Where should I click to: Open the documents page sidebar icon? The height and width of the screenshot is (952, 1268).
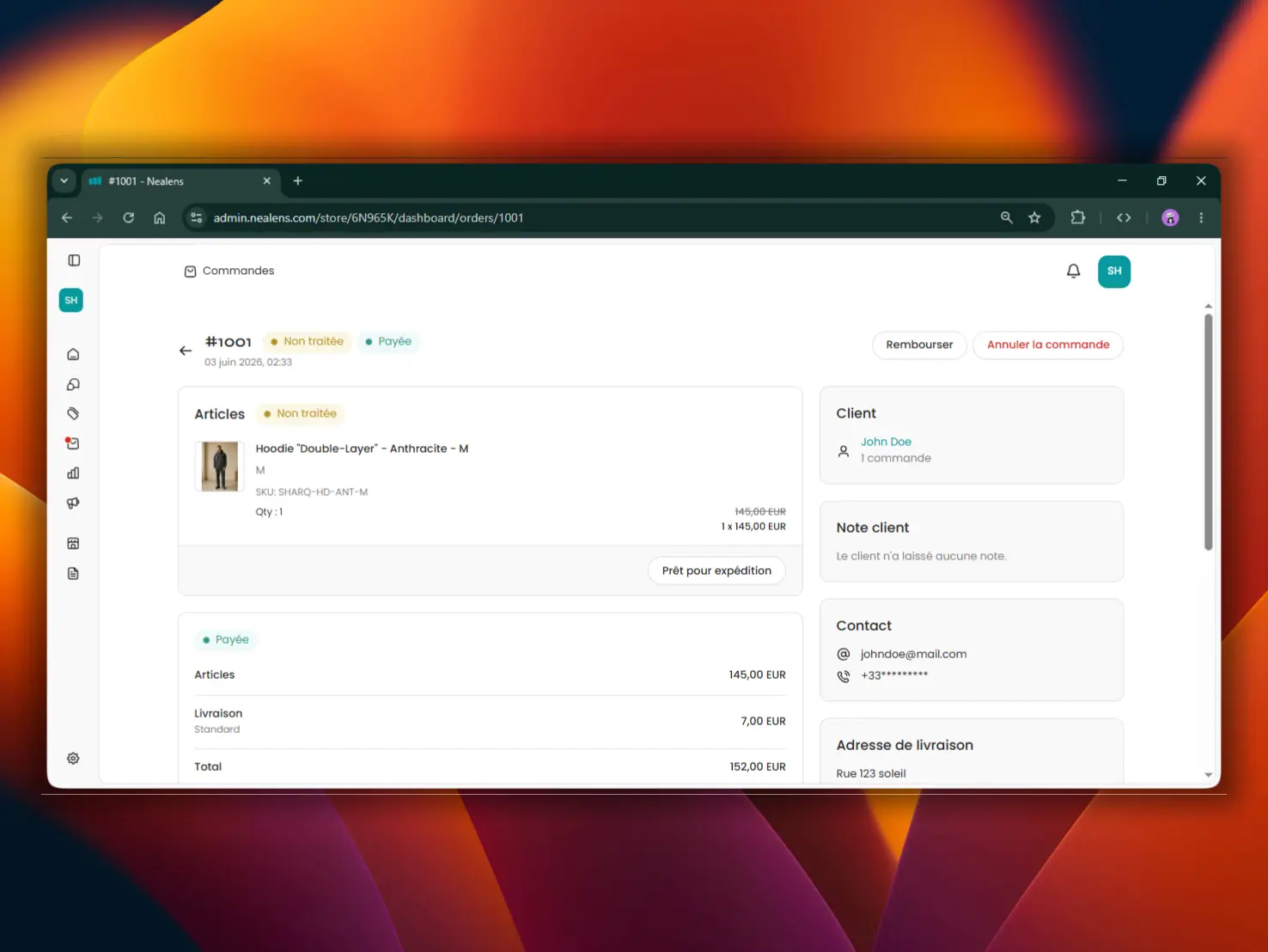(x=73, y=573)
